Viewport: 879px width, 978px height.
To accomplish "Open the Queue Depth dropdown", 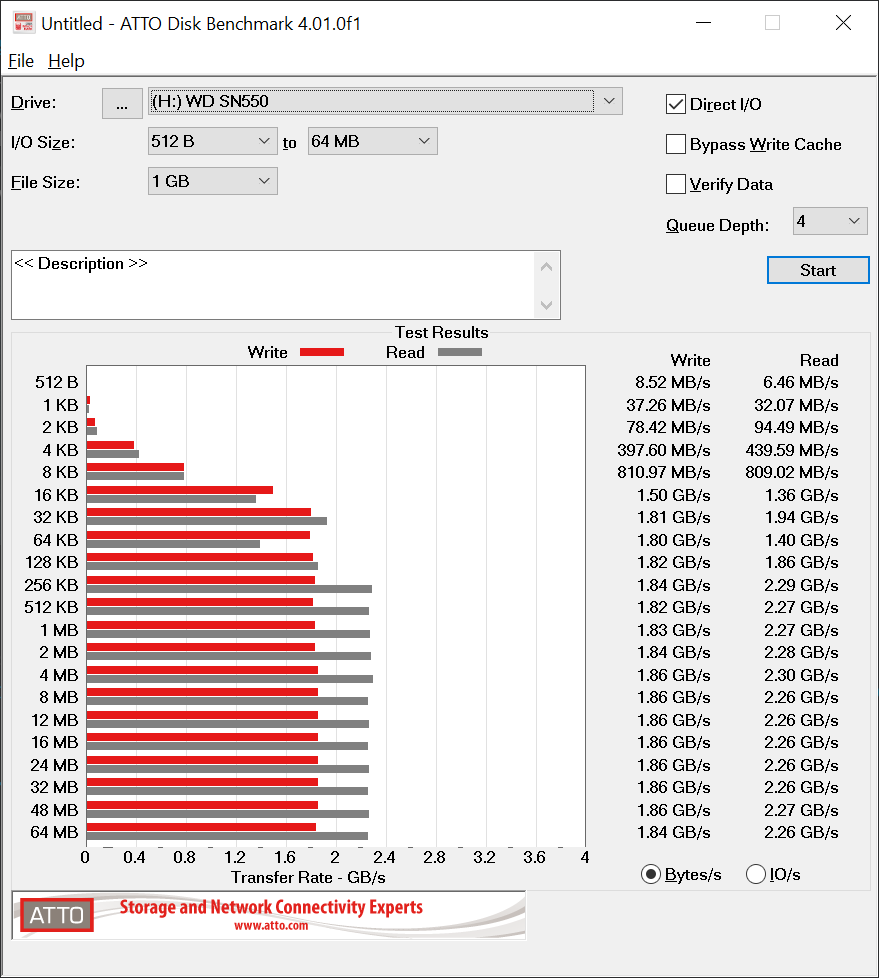I will (x=830, y=221).
